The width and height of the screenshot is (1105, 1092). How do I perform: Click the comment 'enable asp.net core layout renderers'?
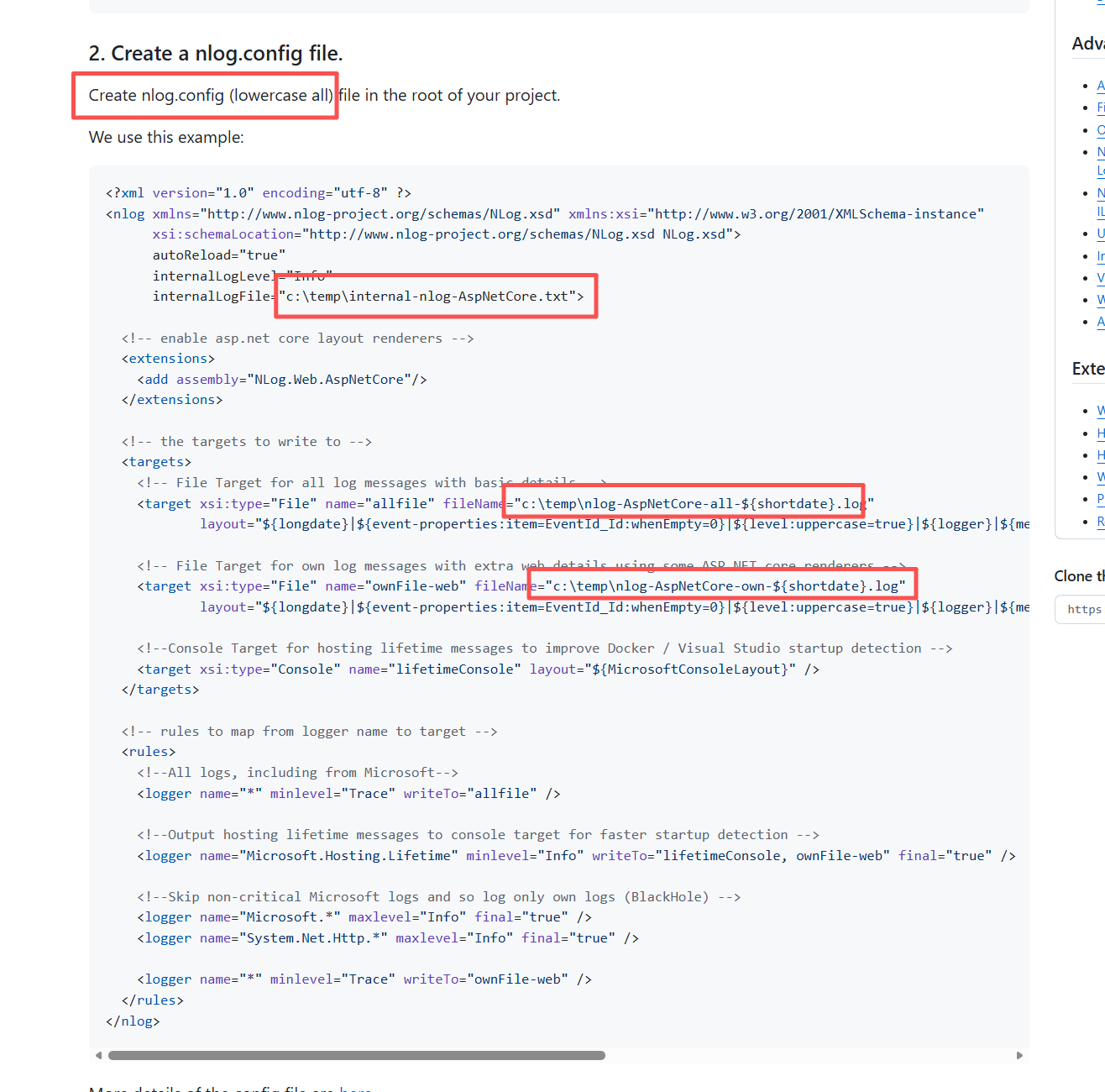click(298, 338)
